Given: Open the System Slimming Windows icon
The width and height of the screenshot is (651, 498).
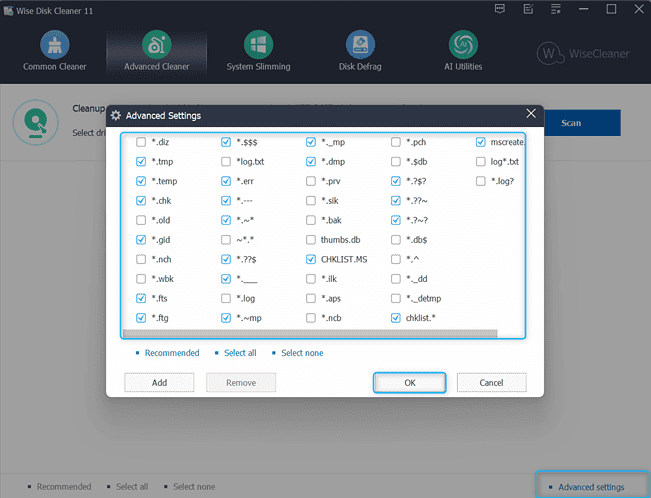Looking at the screenshot, I should (x=258, y=45).
